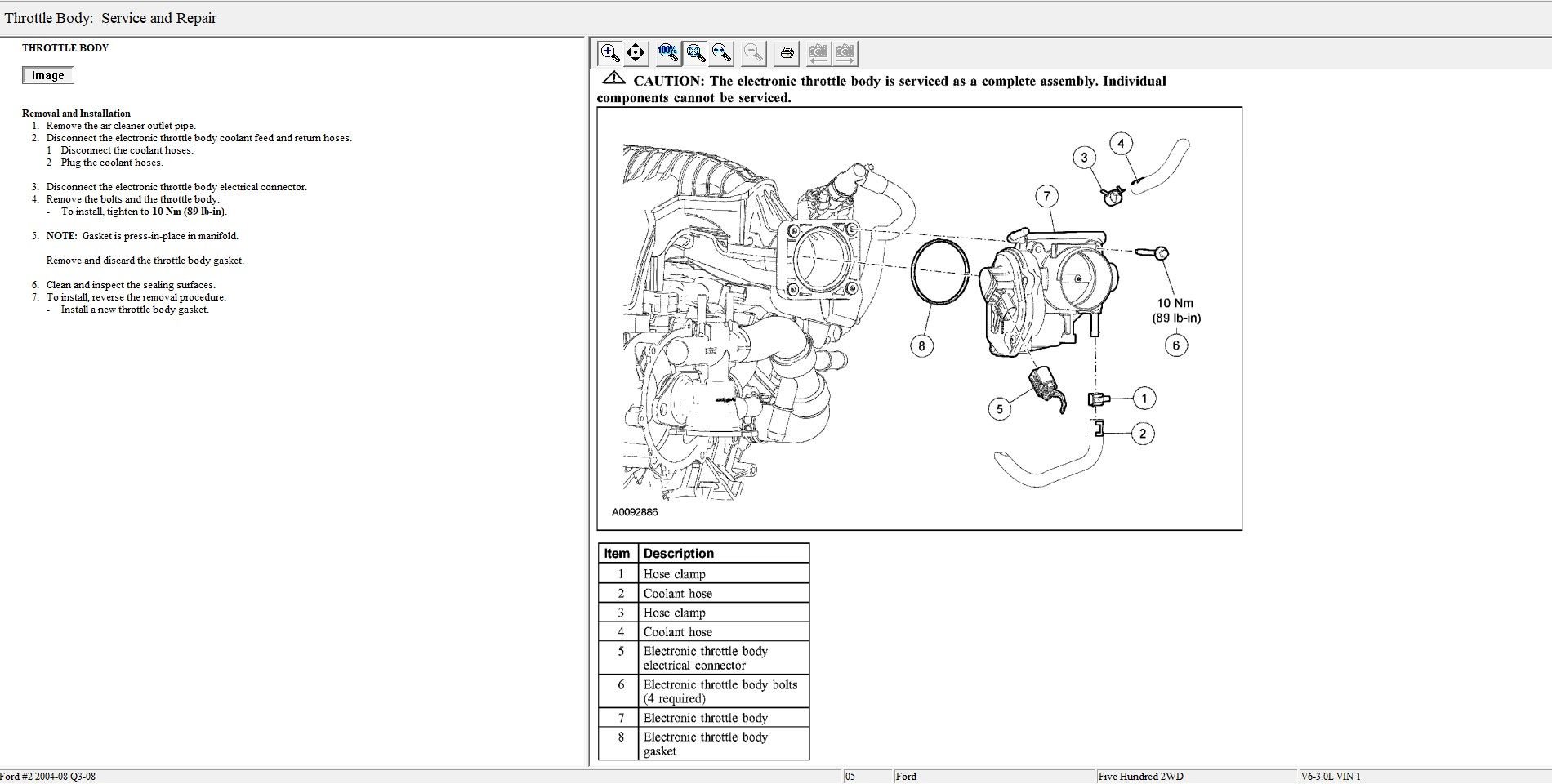Click the Ford make field in status bar
The image size is (1552, 784).
[993, 777]
